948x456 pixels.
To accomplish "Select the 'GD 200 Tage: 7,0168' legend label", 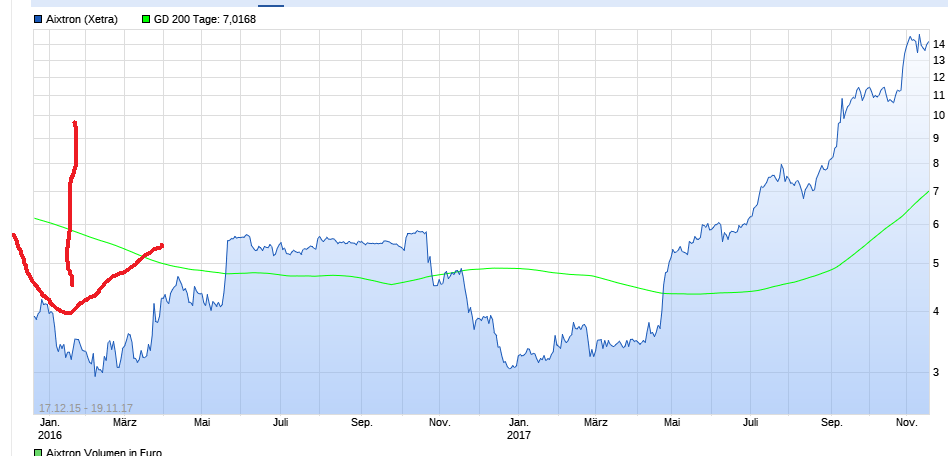I will pyautogui.click(x=204, y=19).
